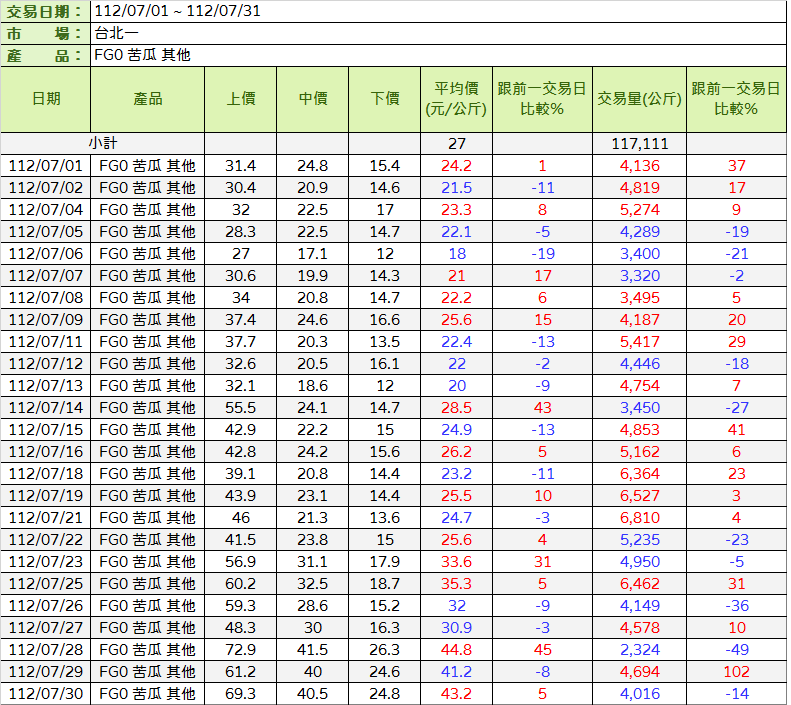The image size is (791, 705).
Task: Select the volume change value 102
Action: (737, 672)
